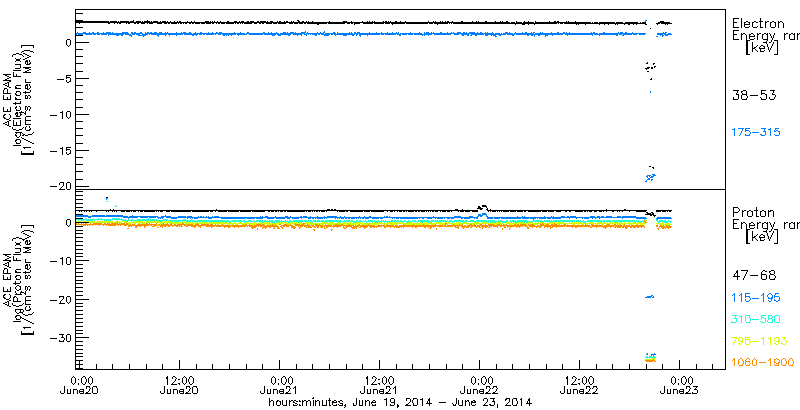The width and height of the screenshot is (800, 410).
Task: Select the proton legend label 47-68
Action: pos(754,276)
